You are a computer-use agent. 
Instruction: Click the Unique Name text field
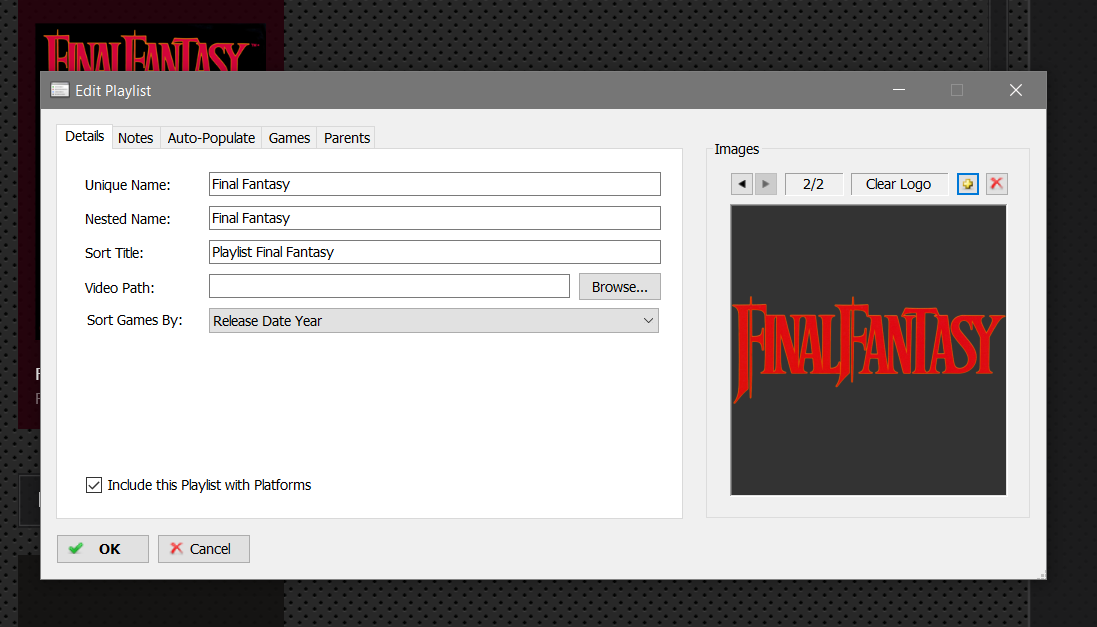click(434, 184)
